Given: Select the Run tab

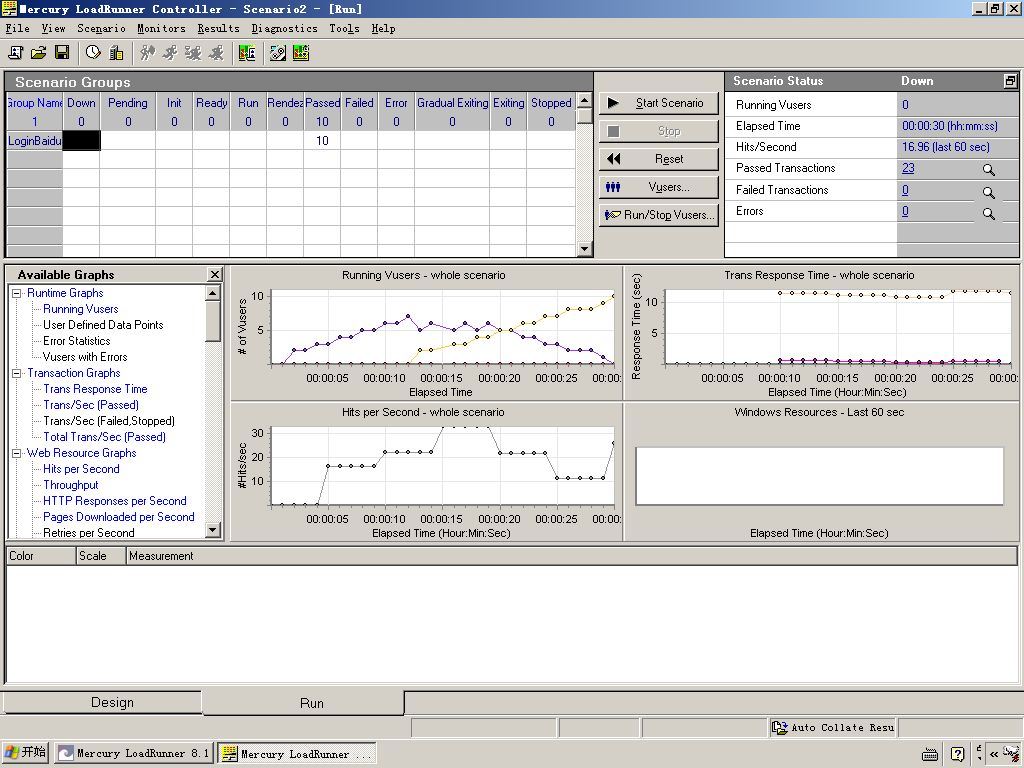Looking at the screenshot, I should pyautogui.click(x=304, y=703).
